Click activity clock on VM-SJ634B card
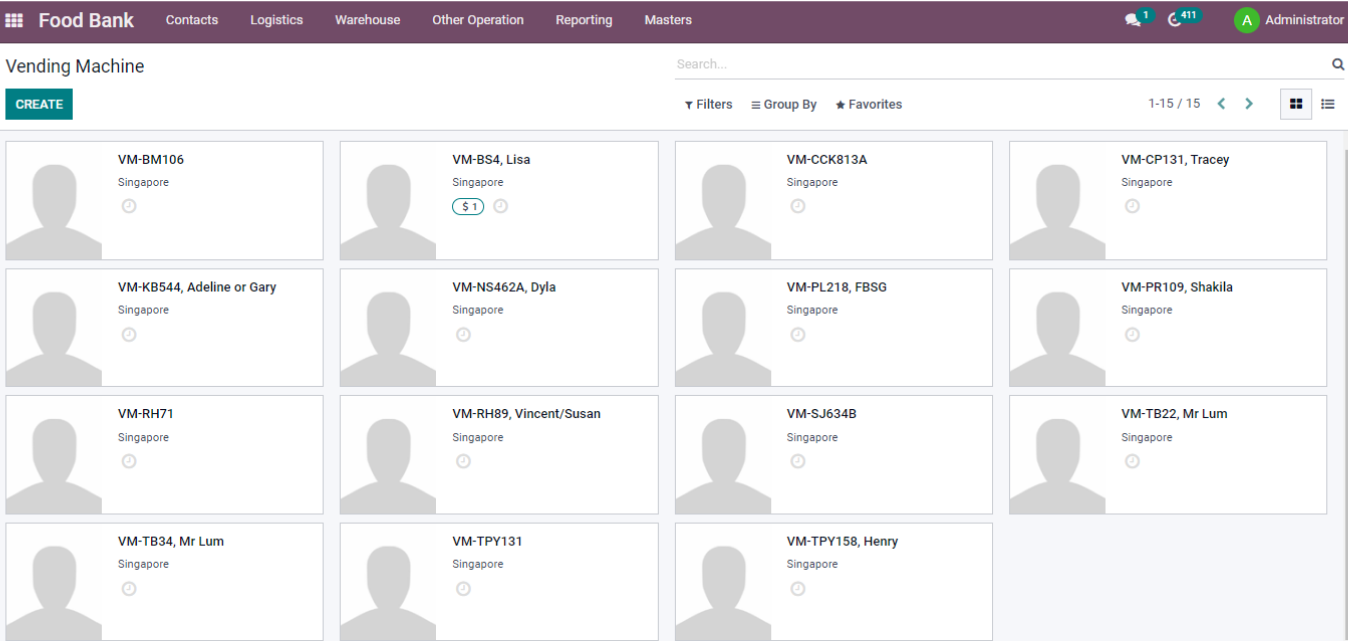Image resolution: width=1348 pixels, height=641 pixels. 798,461
